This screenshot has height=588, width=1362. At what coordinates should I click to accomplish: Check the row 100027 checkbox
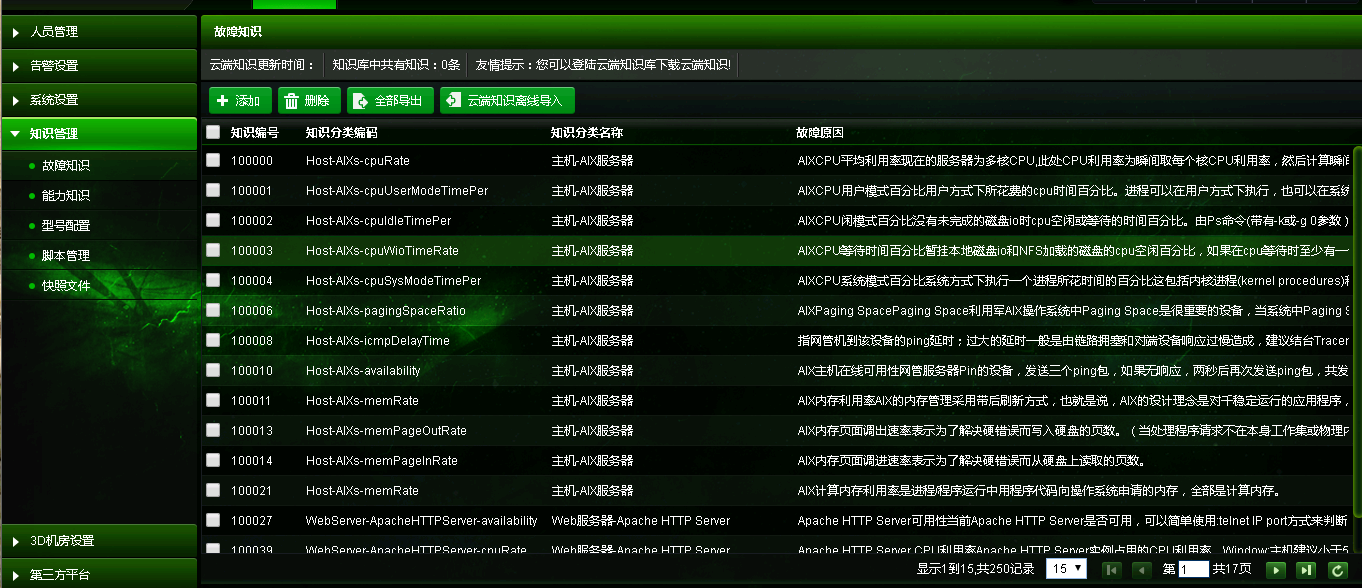click(x=213, y=520)
